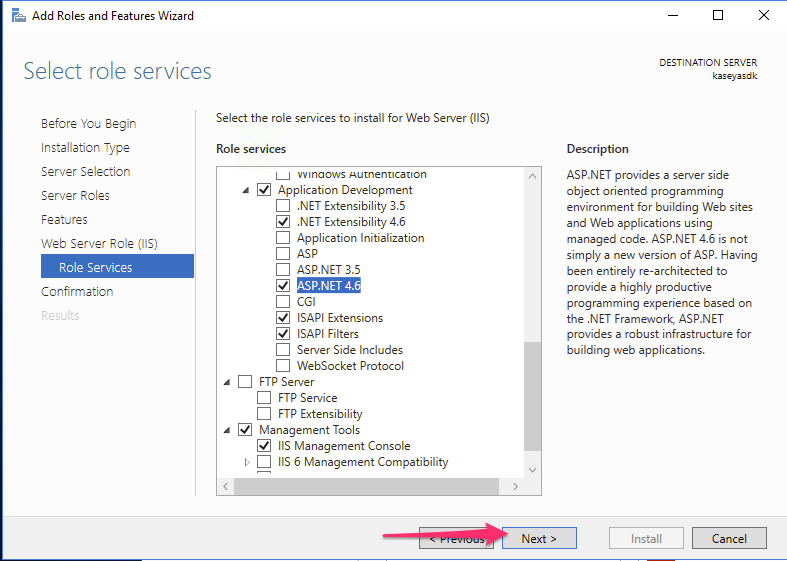787x561 pixels.
Task: Collapse the Application Development tree node
Action: point(246,190)
